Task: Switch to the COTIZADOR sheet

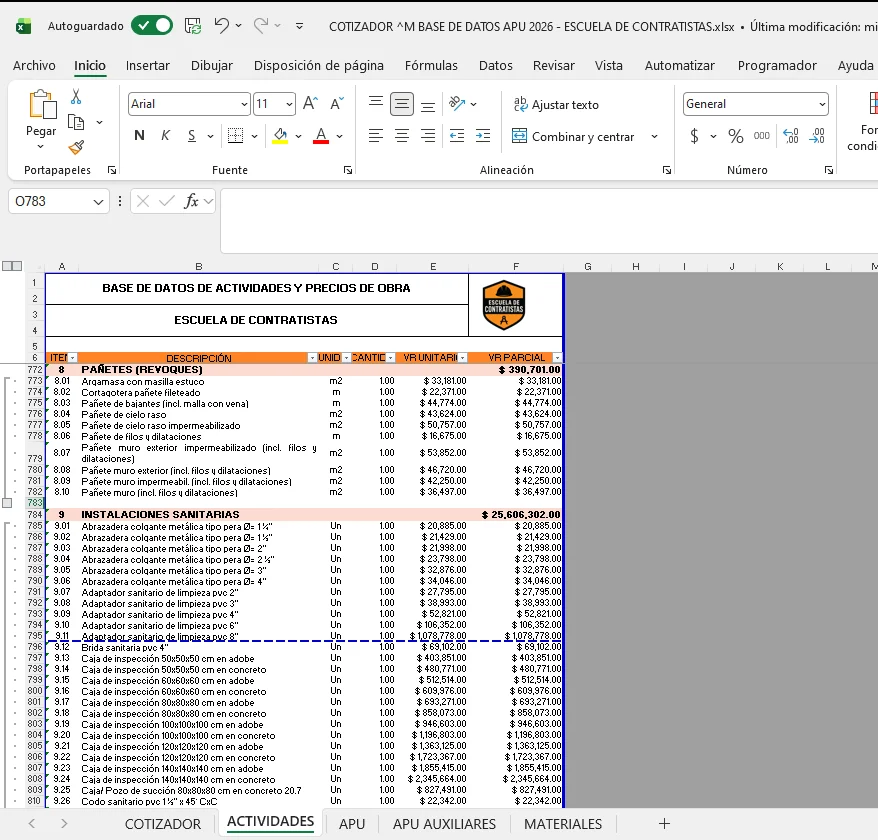Action: click(x=162, y=824)
